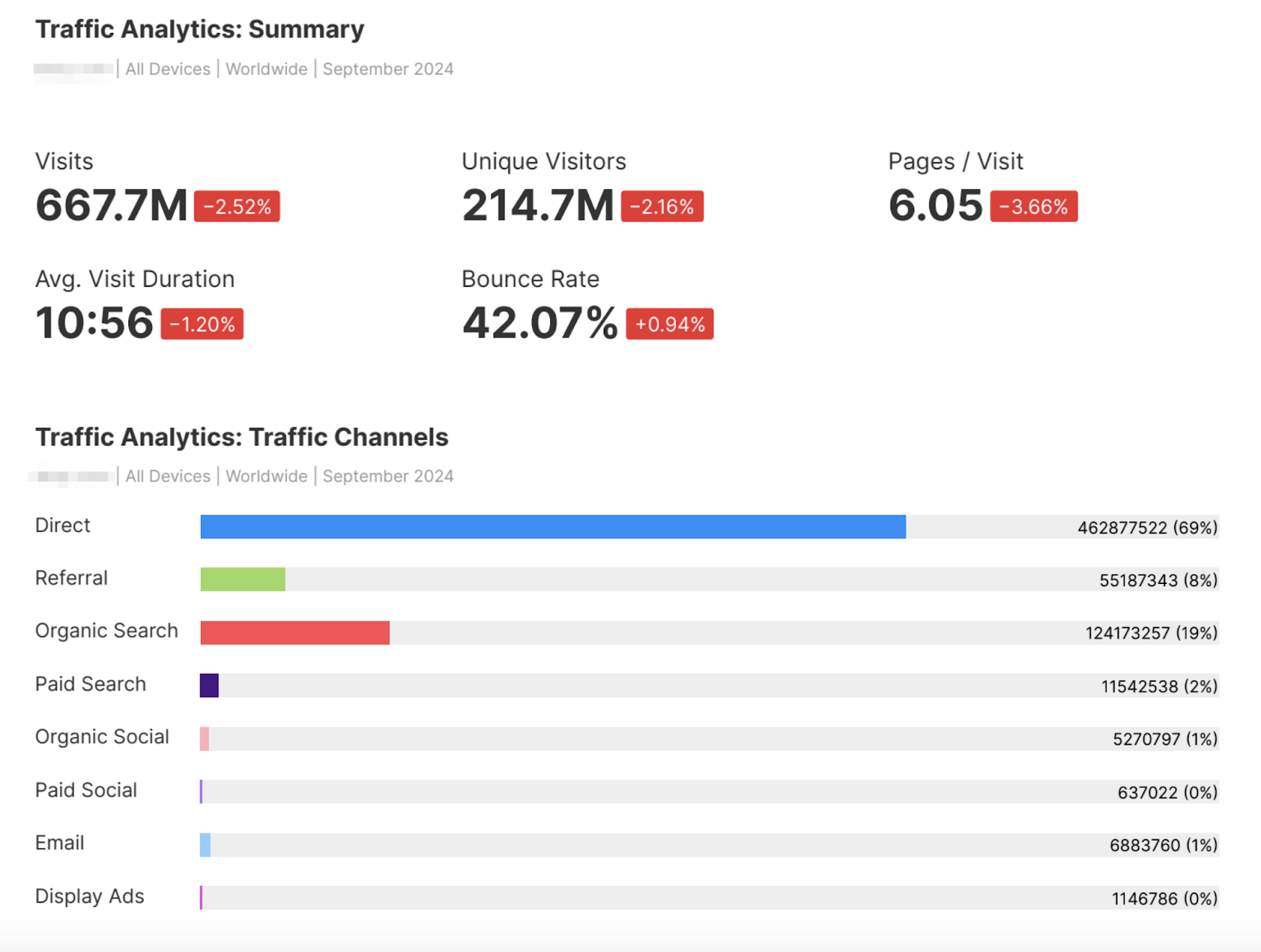Click the red Organic Search bar
Screen dimensions: 1261x952
[x=295, y=632]
